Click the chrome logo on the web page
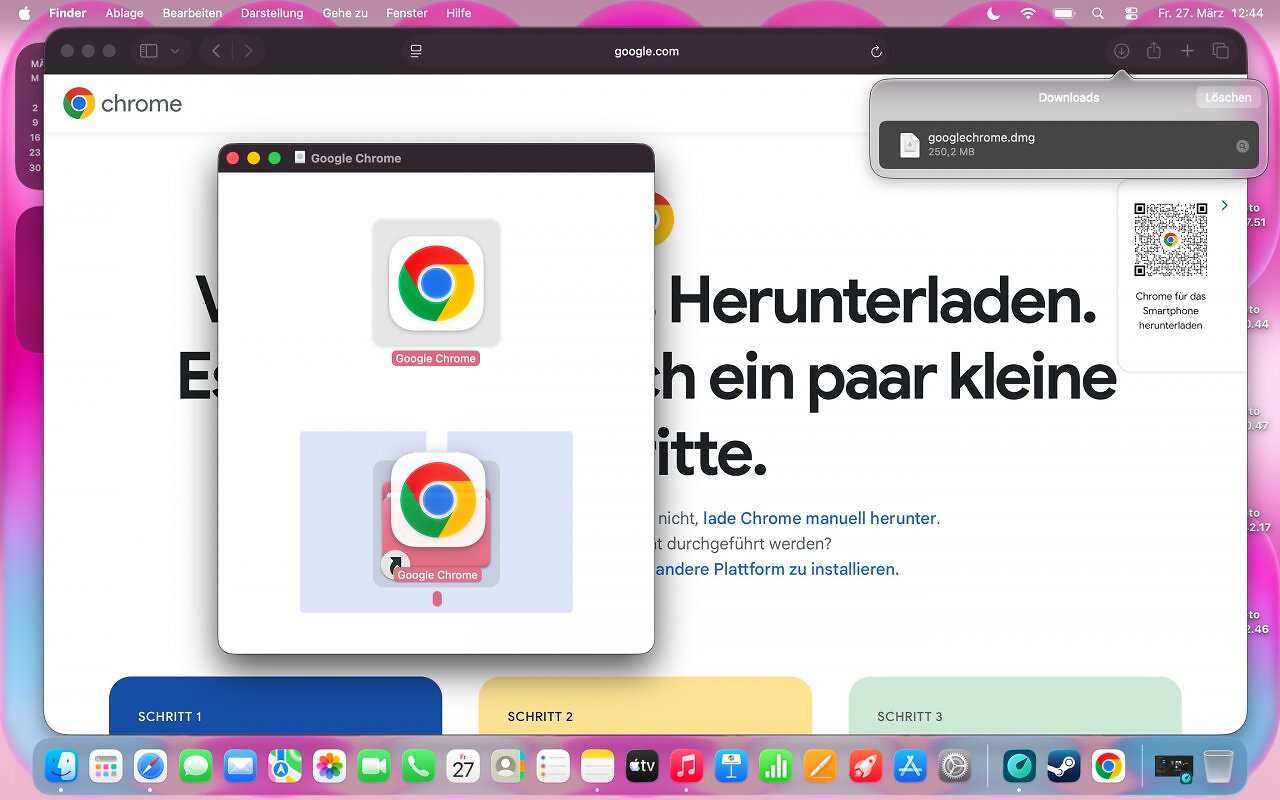Viewport: 1280px width, 800px height. pyautogui.click(x=123, y=103)
